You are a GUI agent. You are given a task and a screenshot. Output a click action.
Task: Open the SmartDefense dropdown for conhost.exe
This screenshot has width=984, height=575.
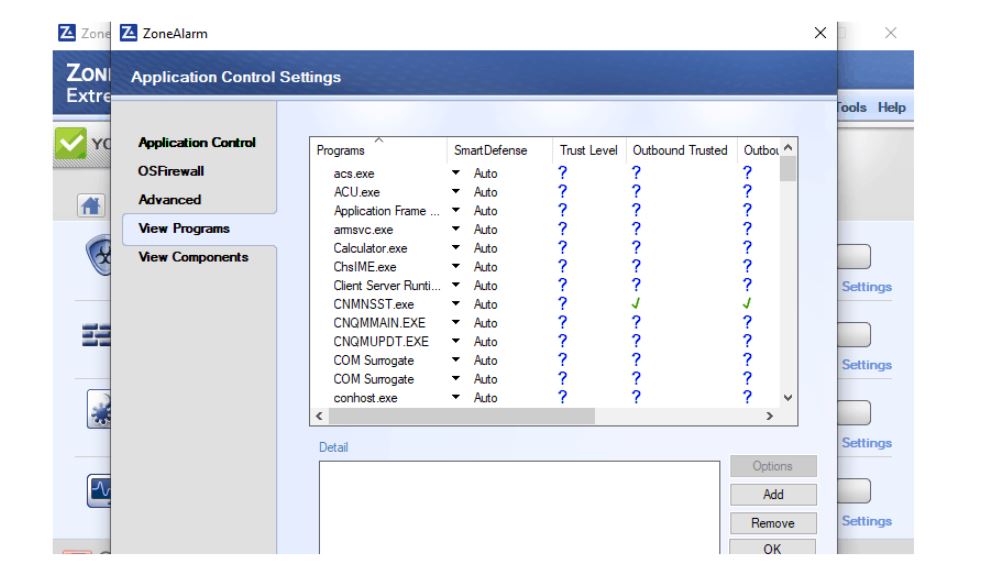(456, 397)
